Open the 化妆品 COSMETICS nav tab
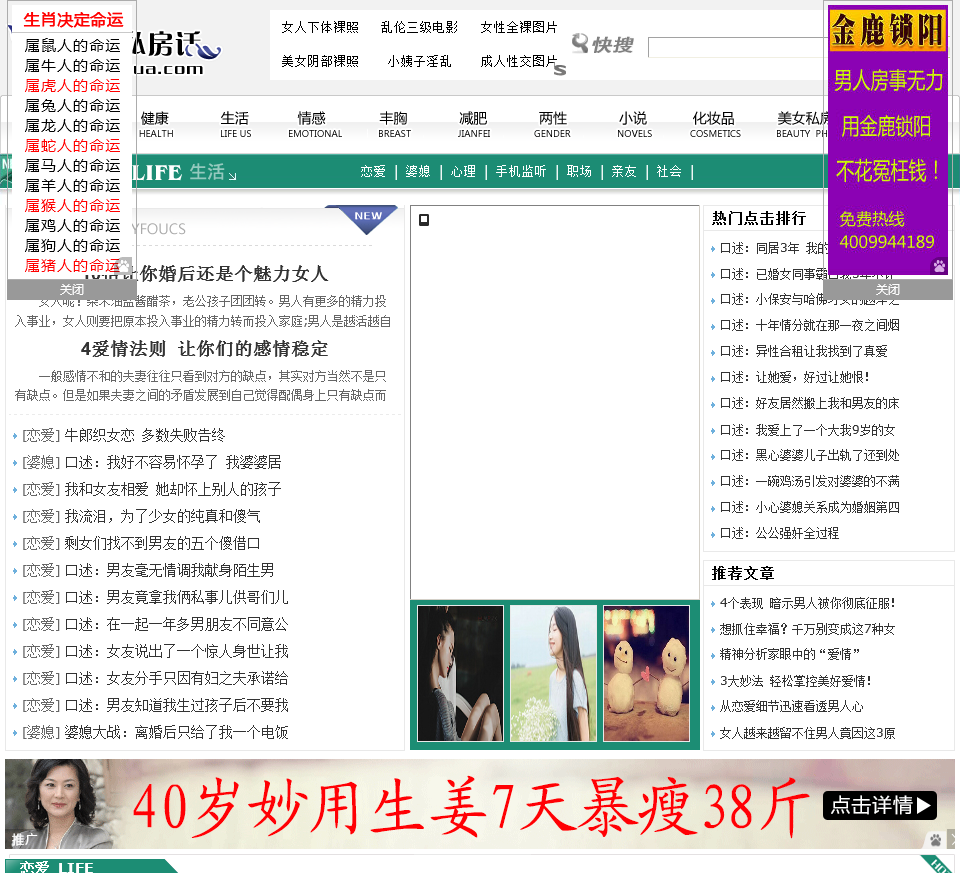 [x=715, y=124]
